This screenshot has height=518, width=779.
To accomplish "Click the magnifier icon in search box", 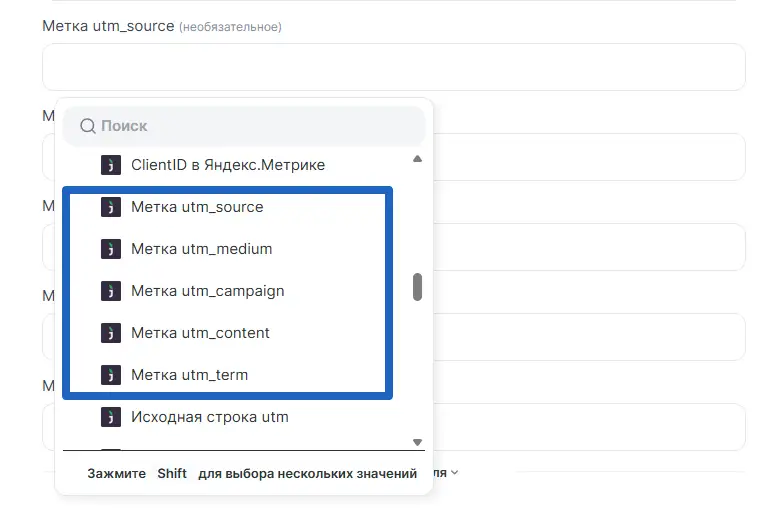I will coord(88,126).
